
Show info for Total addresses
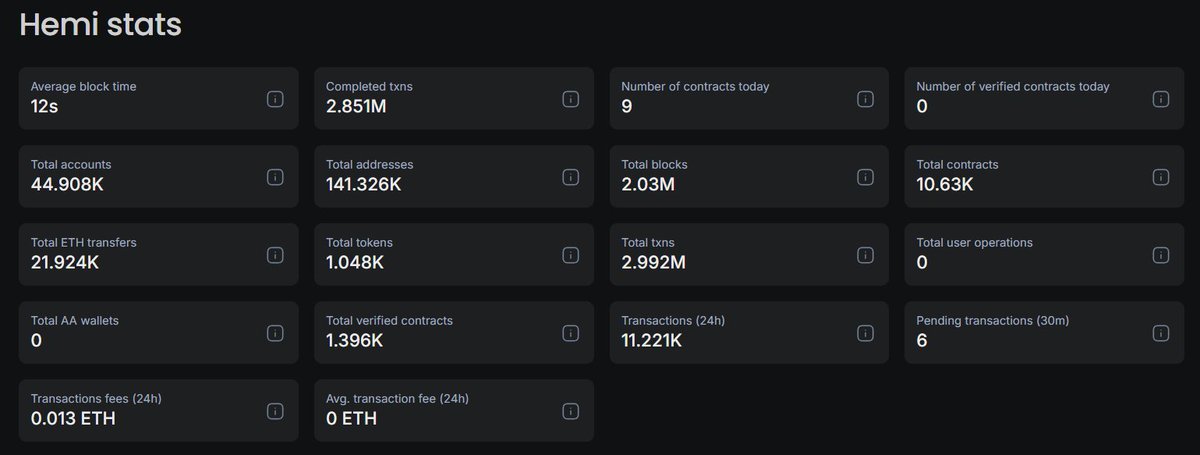[570, 177]
